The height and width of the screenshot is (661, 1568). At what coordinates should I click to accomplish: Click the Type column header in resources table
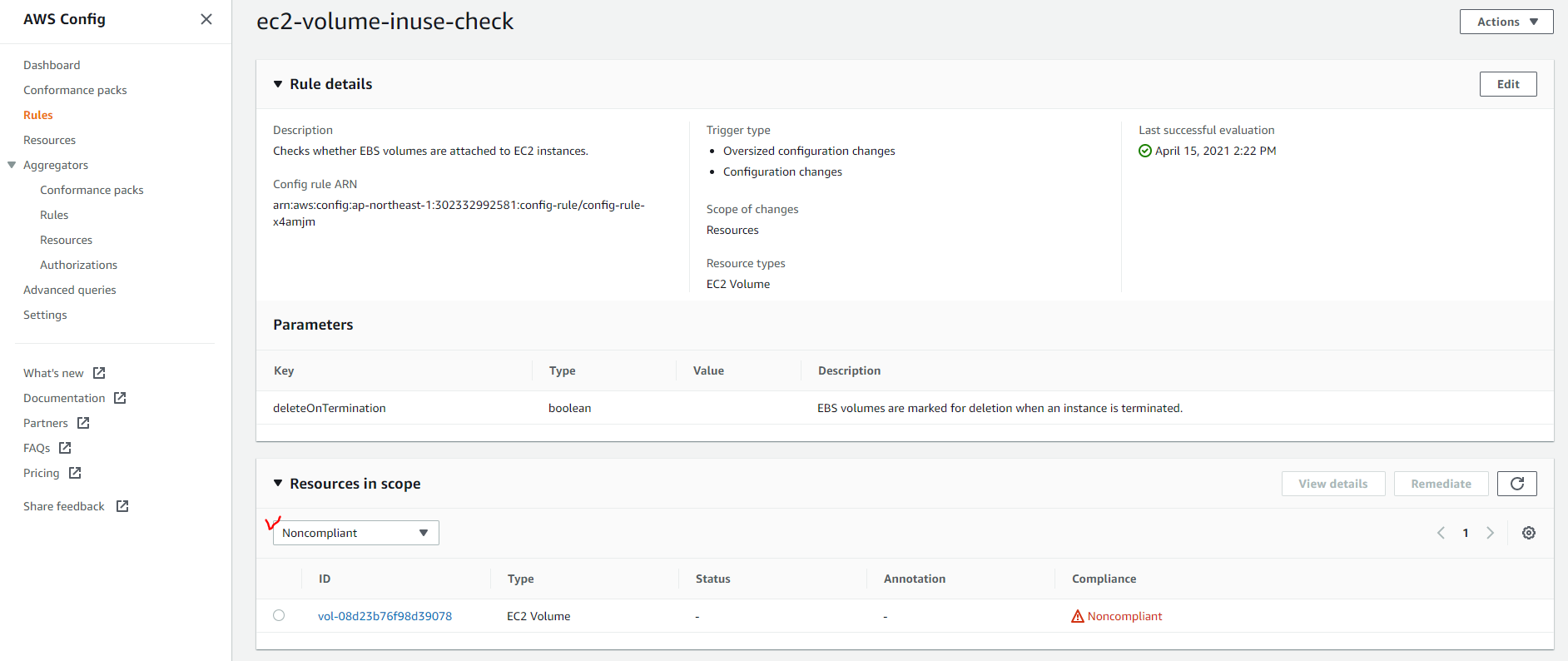521,579
